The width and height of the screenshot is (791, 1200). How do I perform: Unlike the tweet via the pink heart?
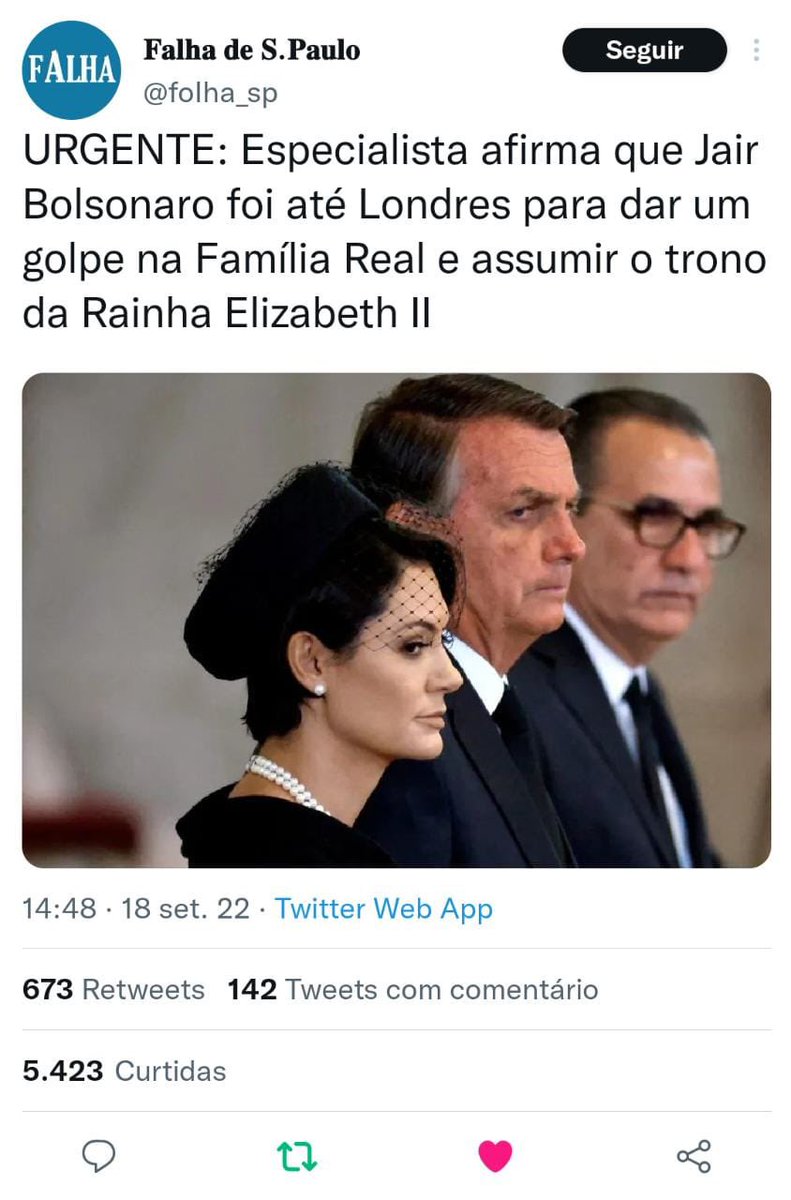(495, 1156)
